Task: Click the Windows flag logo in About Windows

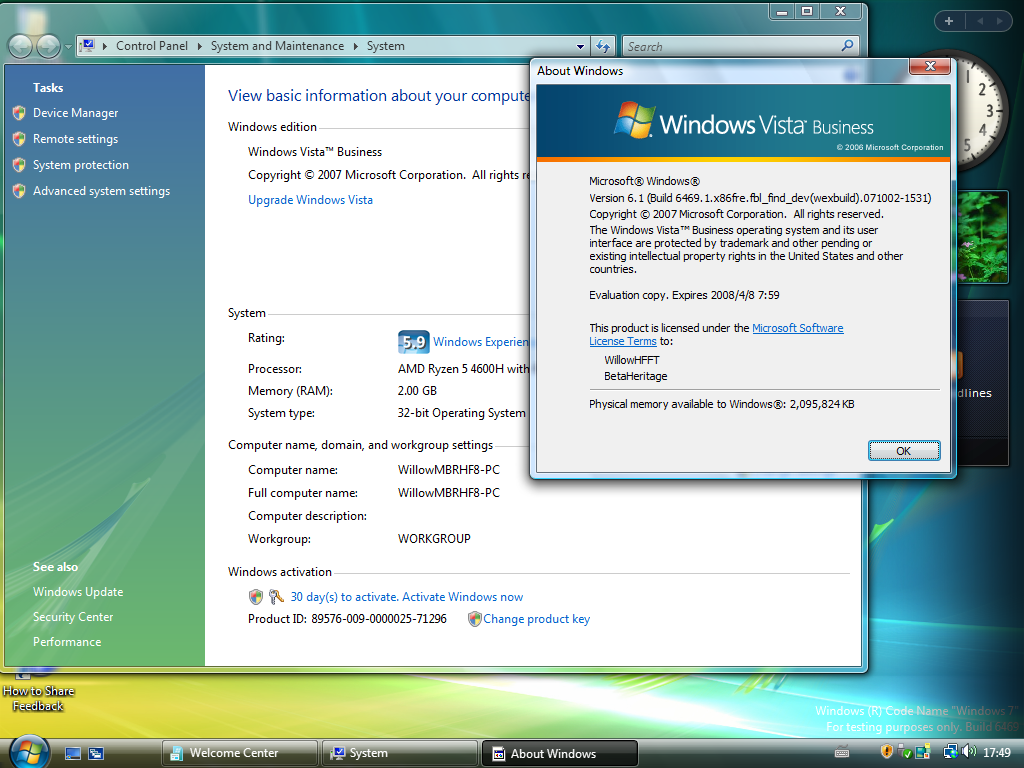Action: pos(633,120)
